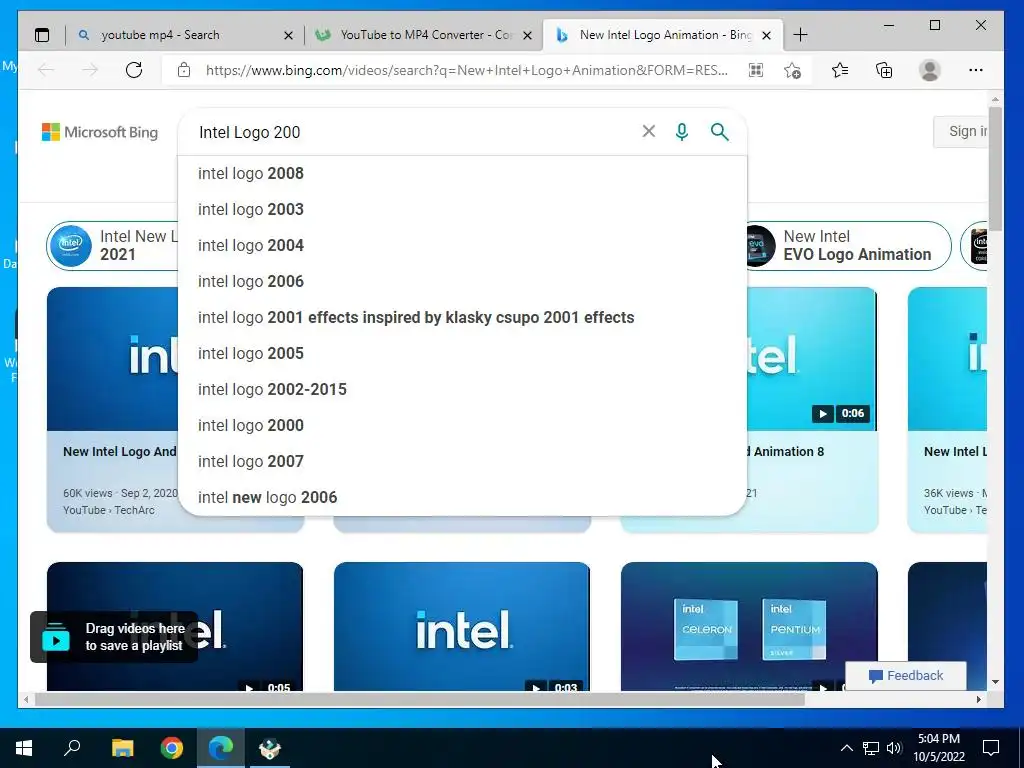The height and width of the screenshot is (768, 1024).
Task: Open the Celeron Pentium video thumbnail
Action: (x=749, y=626)
